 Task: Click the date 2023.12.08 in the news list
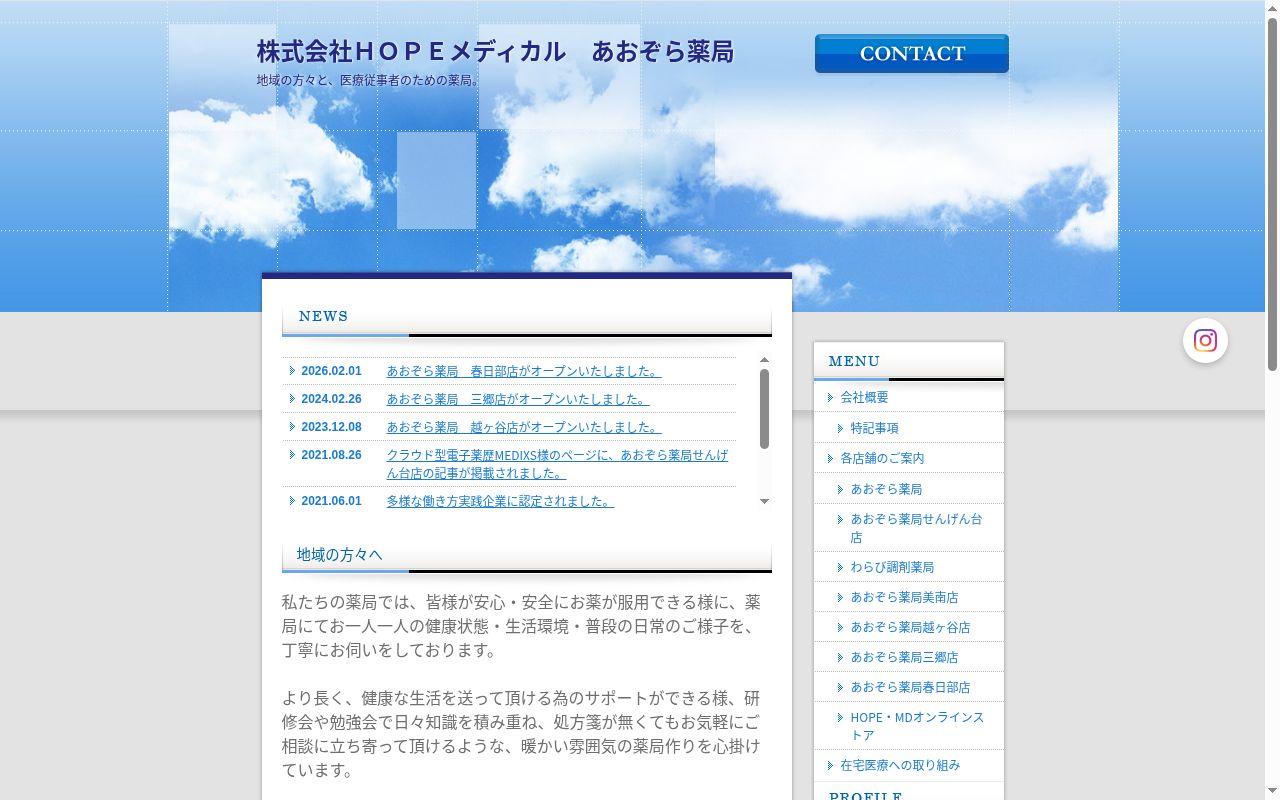[331, 427]
